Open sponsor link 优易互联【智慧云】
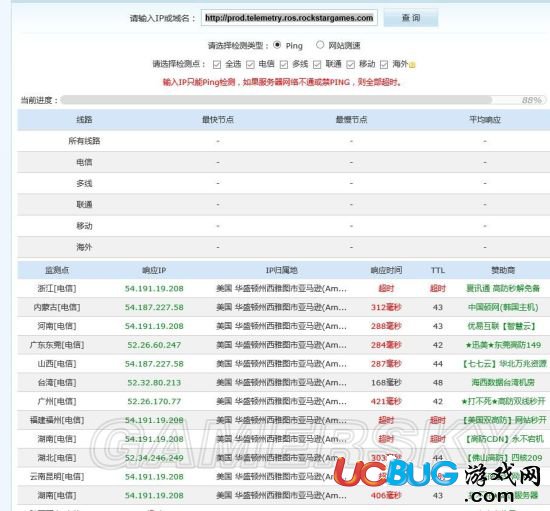This screenshot has height=511, width=550. pos(502,326)
